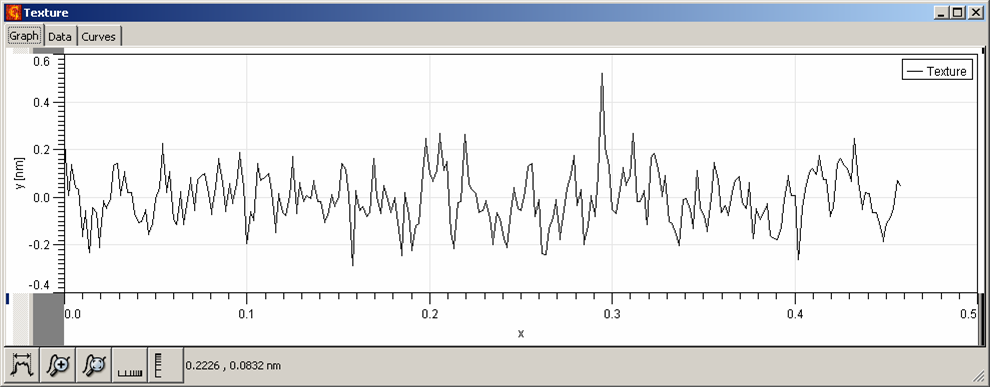
Task: Click the zoom-to-fit magnifier icon
Action: tap(94, 365)
